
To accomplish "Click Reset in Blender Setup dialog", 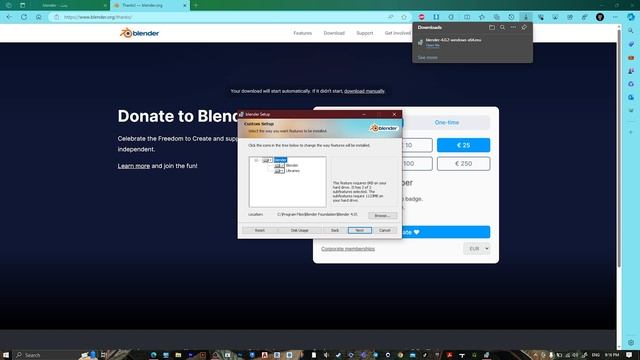I will (260, 230).
